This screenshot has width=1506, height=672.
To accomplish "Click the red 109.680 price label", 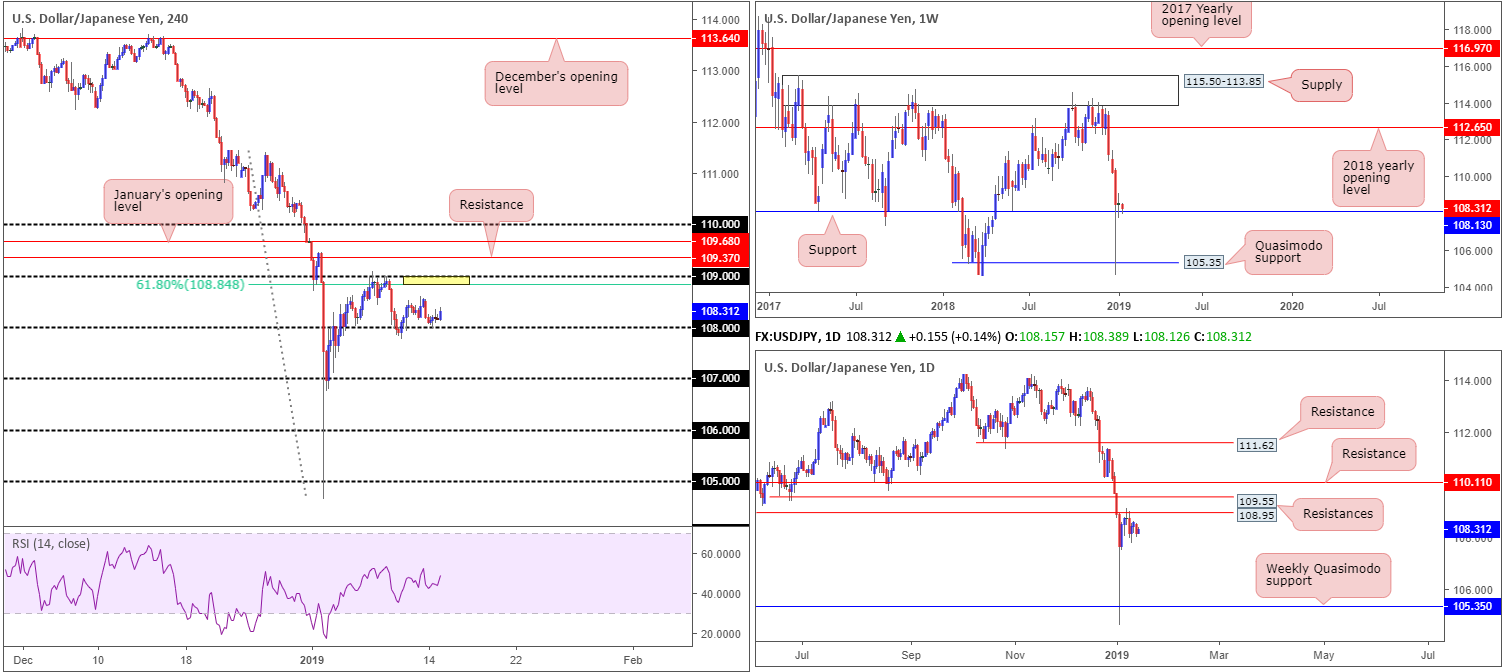I will point(719,241).
